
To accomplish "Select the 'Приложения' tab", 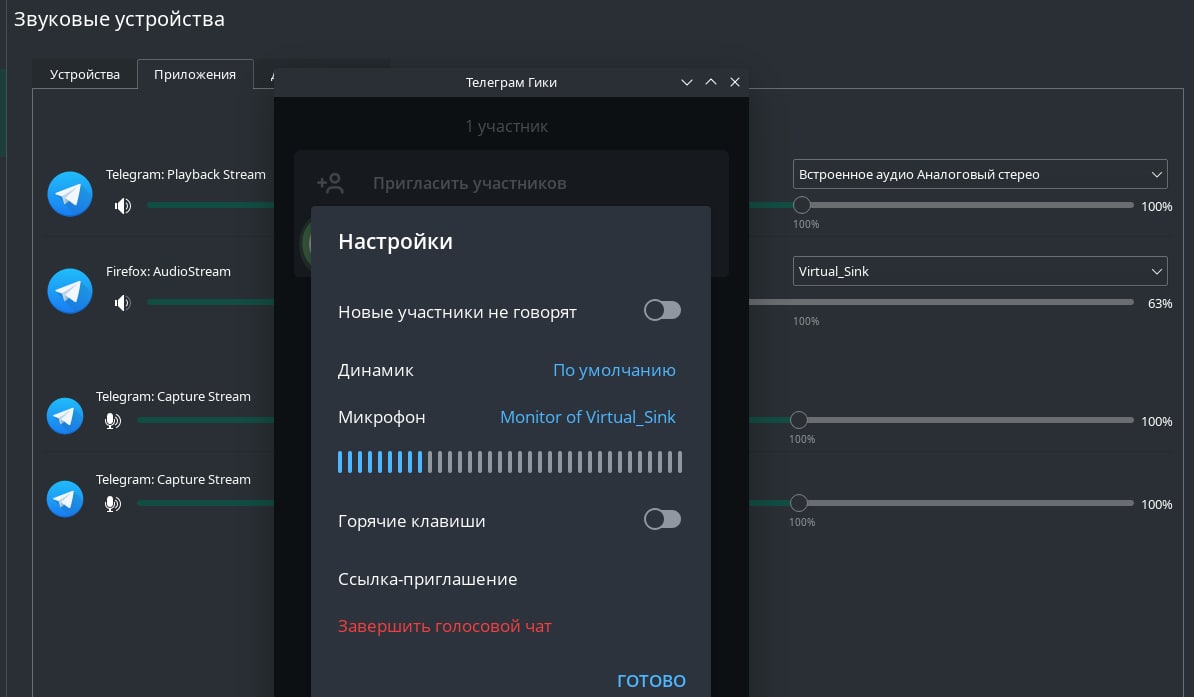I will pyautogui.click(x=195, y=75).
